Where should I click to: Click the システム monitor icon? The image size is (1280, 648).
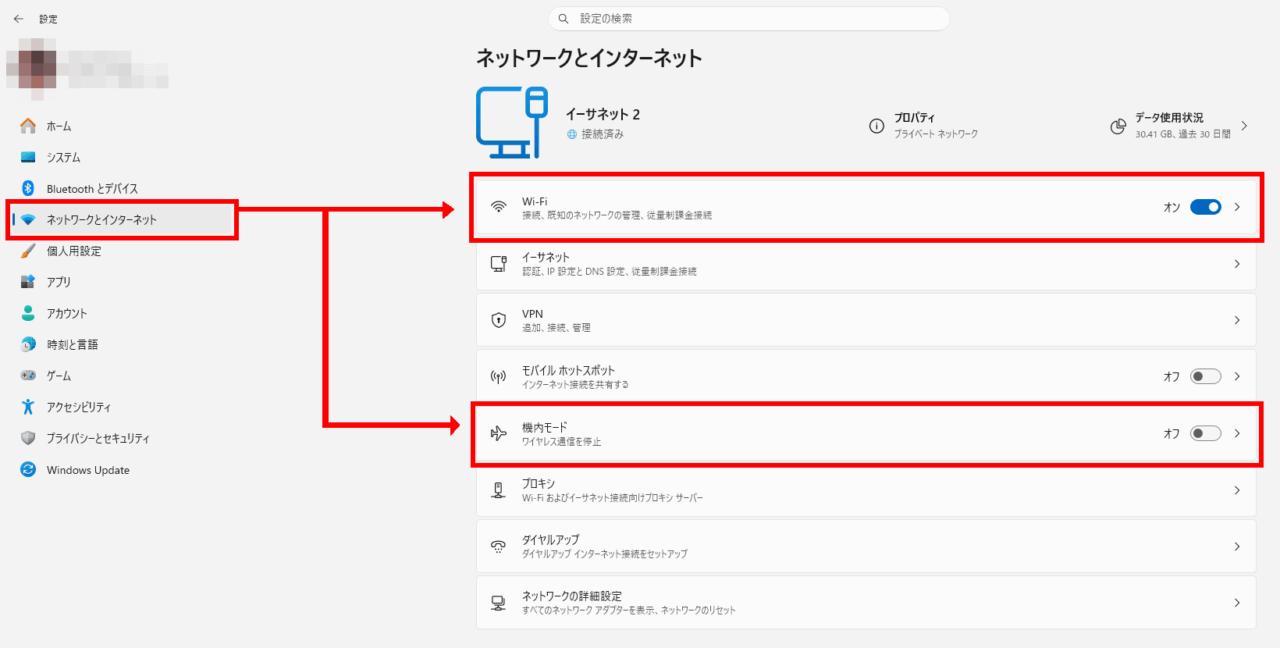28,157
